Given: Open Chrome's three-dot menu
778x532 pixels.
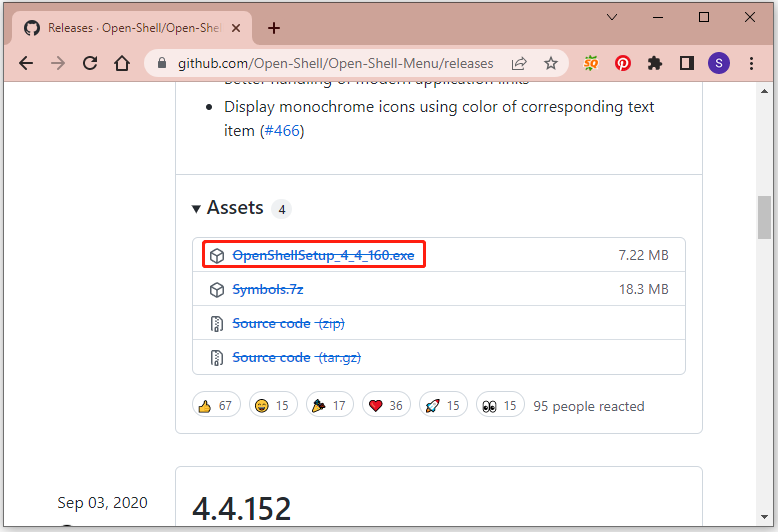Looking at the screenshot, I should (x=752, y=63).
